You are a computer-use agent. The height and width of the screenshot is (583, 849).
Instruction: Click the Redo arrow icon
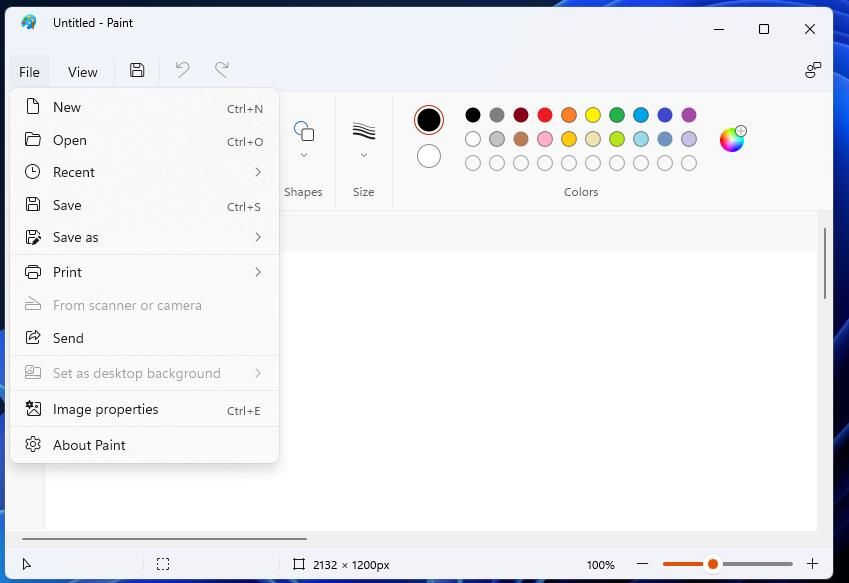click(221, 70)
